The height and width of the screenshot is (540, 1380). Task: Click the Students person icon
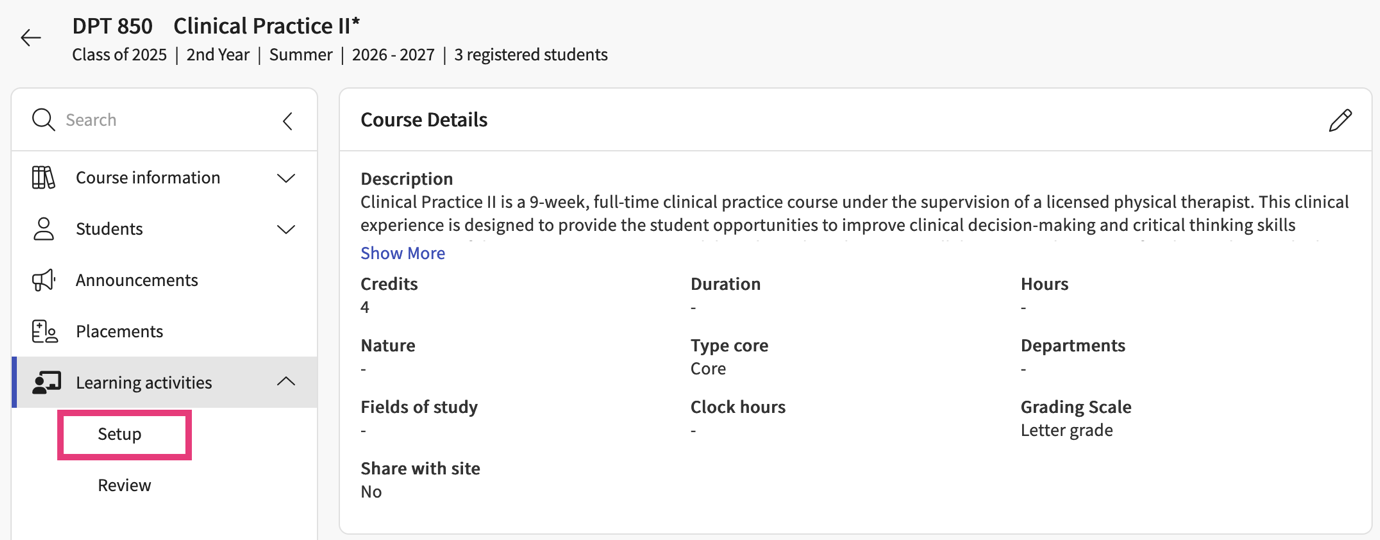[x=43, y=229]
